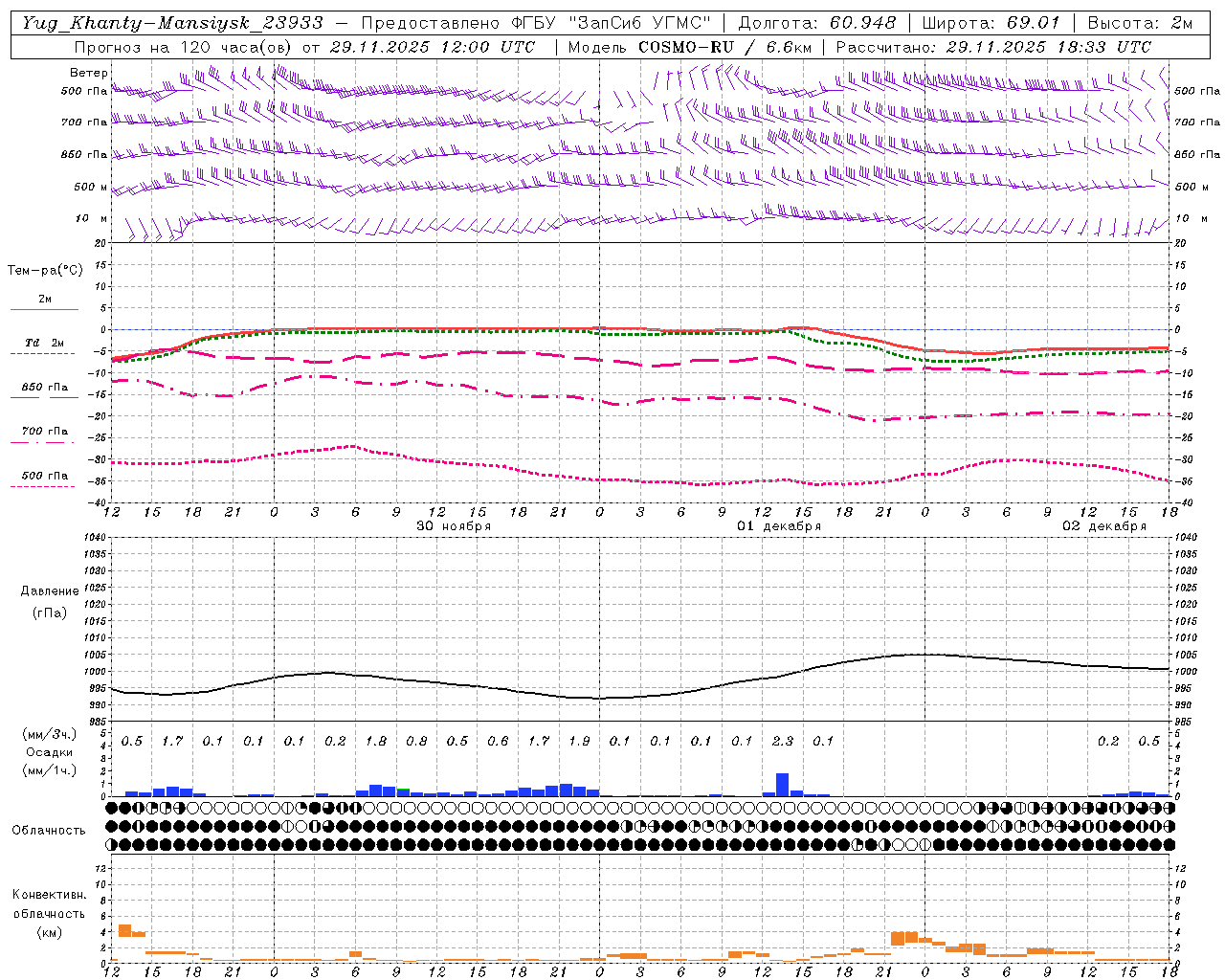Screen dimensions: 1225x980
Task: Click the 0.6 precipitation total
Action: [498, 741]
